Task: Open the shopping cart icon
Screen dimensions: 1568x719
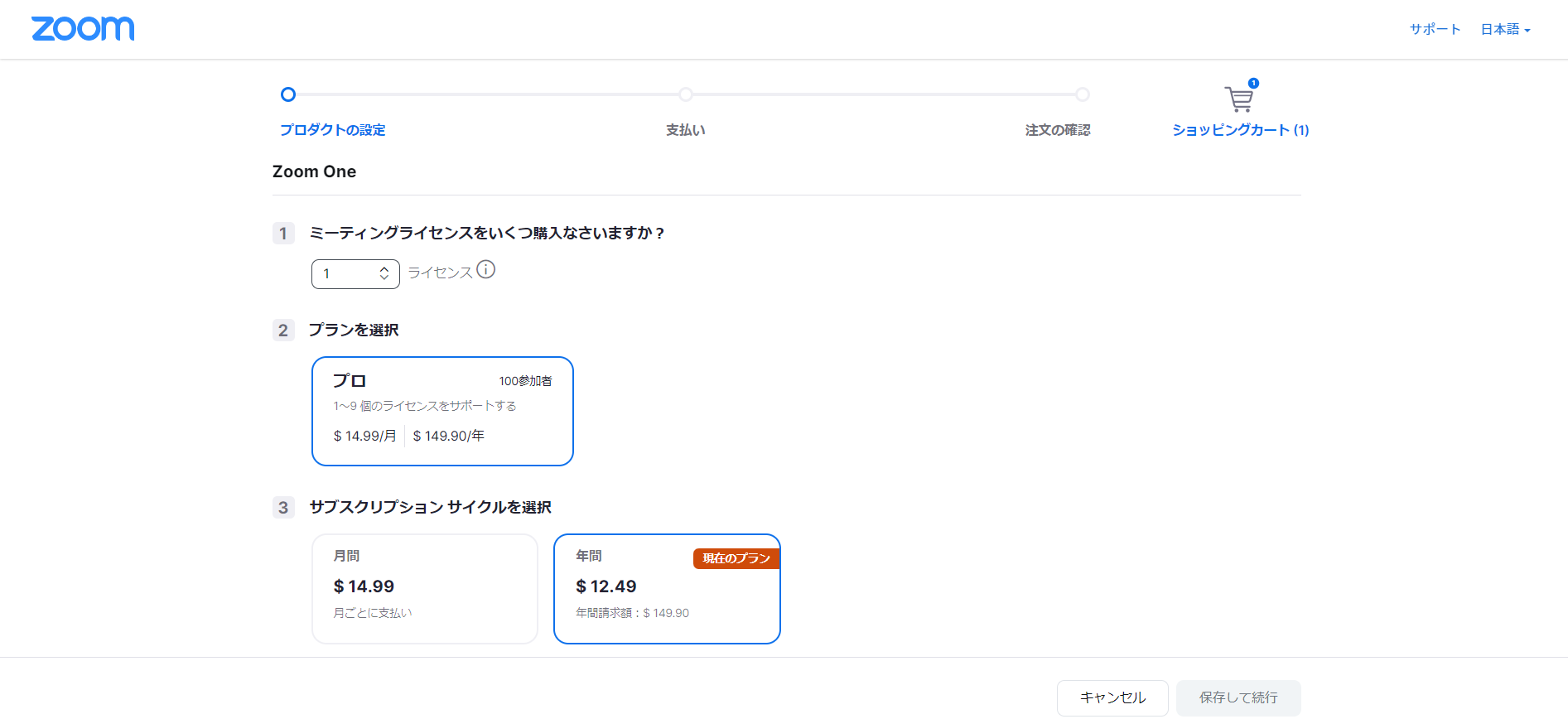Action: (x=1238, y=99)
